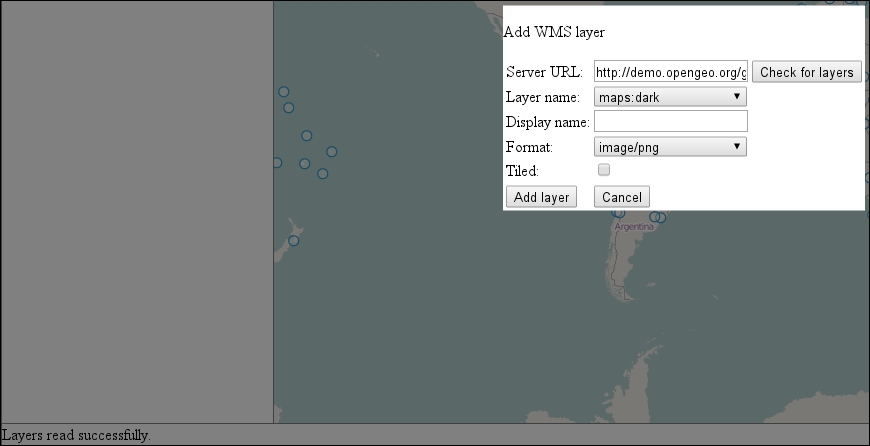Image resolution: width=870 pixels, height=446 pixels.
Task: Click the marker cut off at map's left edge
Action: 277,163
